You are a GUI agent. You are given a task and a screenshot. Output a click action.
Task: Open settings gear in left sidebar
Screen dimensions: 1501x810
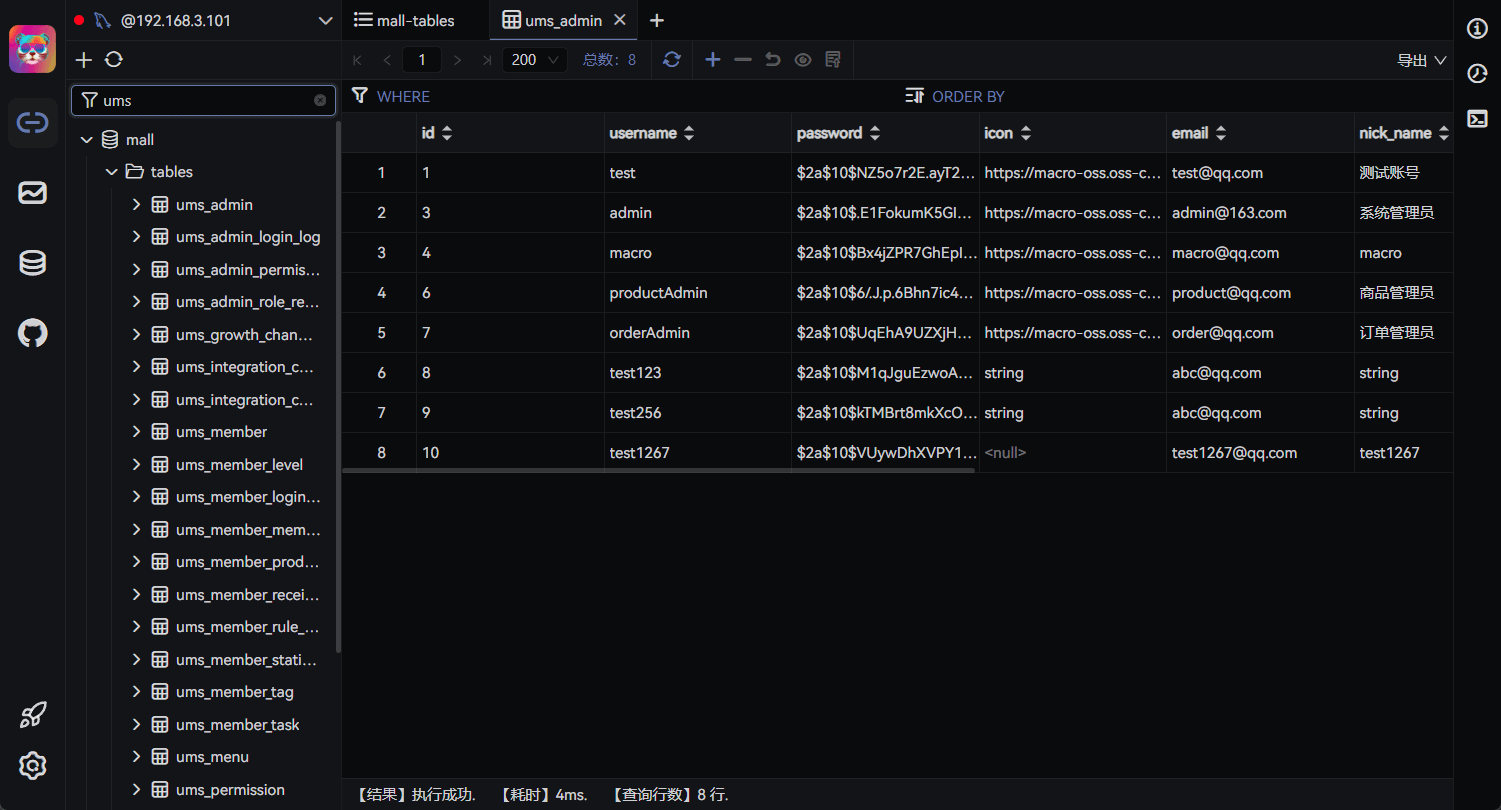pyautogui.click(x=33, y=766)
